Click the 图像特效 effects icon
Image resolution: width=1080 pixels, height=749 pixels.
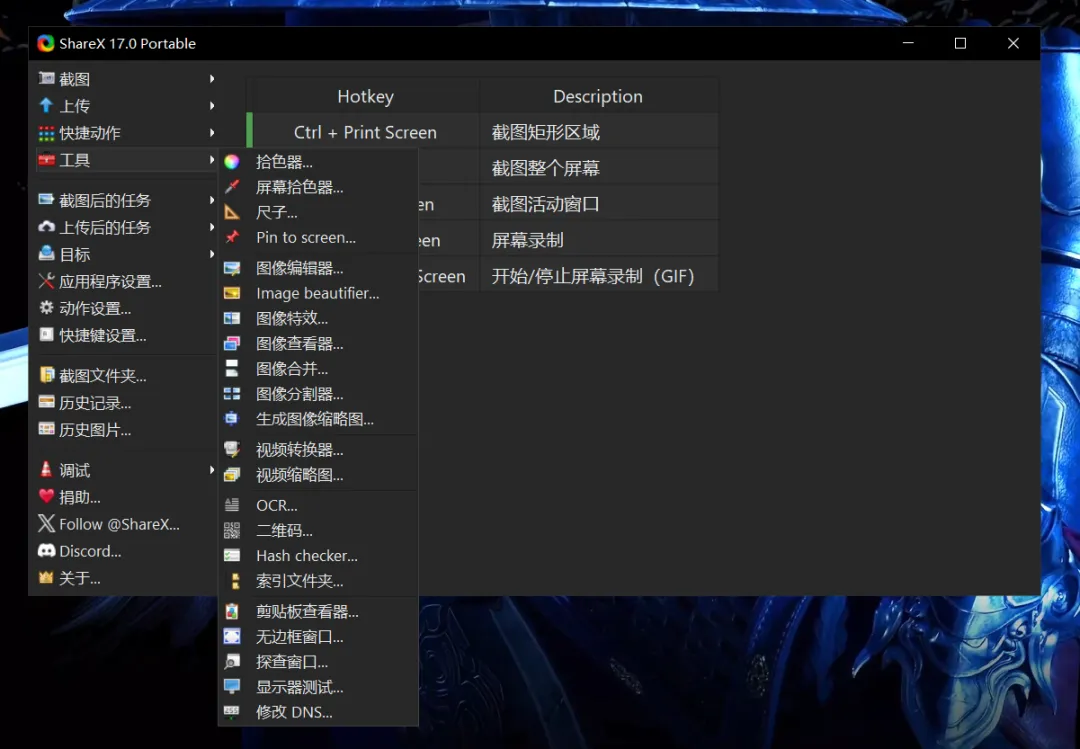pyautogui.click(x=232, y=318)
